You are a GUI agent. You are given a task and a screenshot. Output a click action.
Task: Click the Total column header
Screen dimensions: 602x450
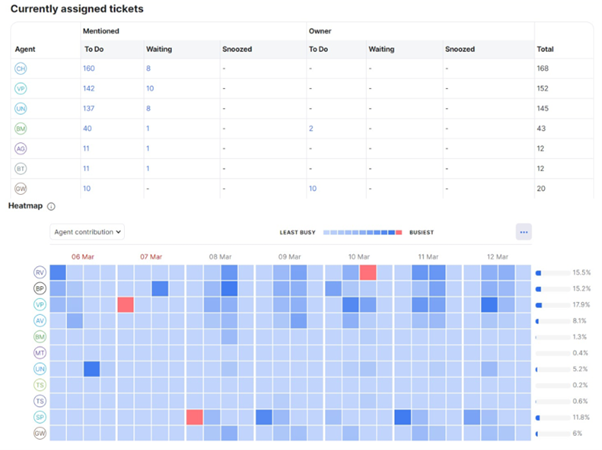click(x=545, y=49)
